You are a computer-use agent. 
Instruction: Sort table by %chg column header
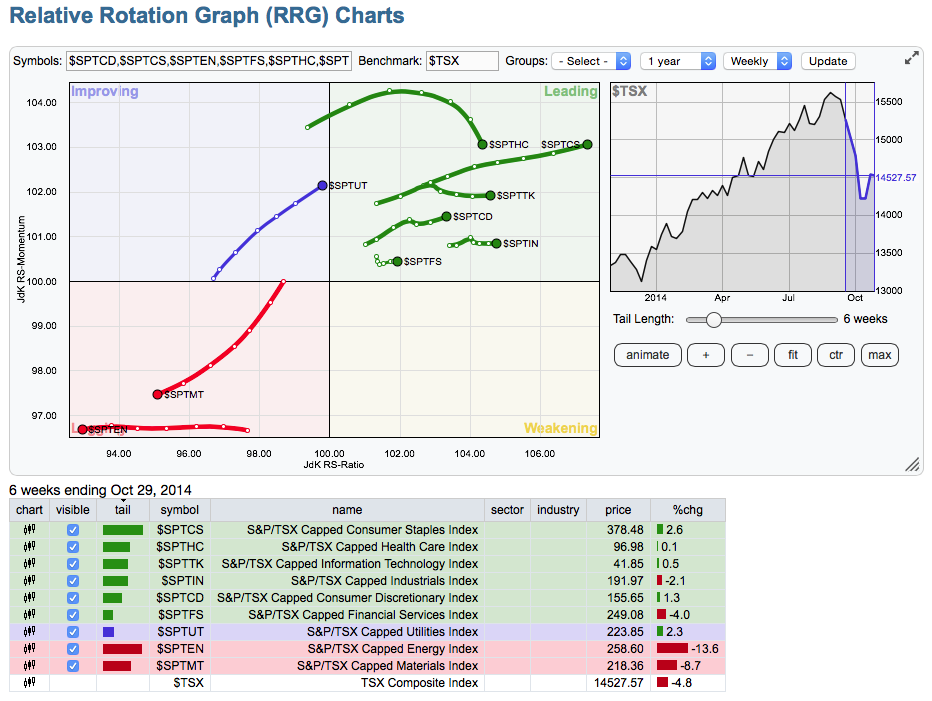tap(685, 510)
